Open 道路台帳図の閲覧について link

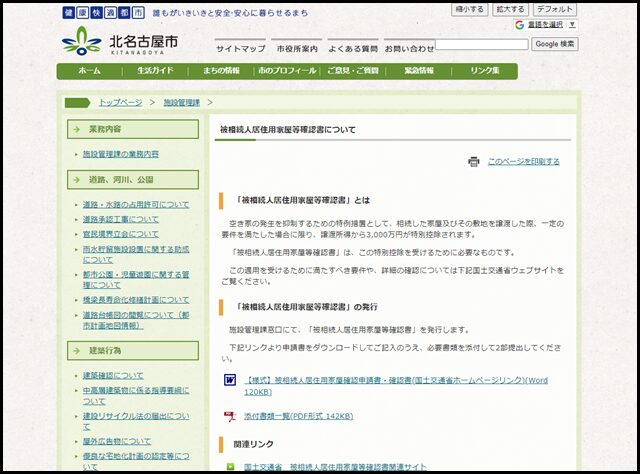pyautogui.click(x=136, y=320)
